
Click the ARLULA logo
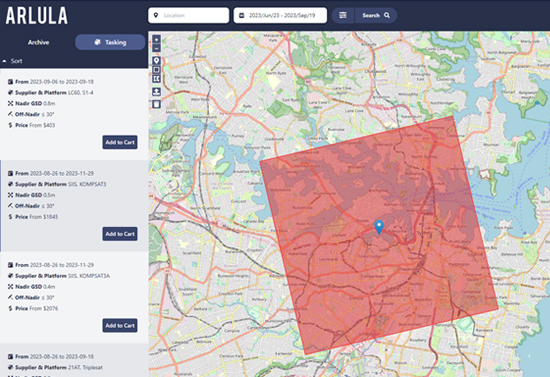point(37,16)
